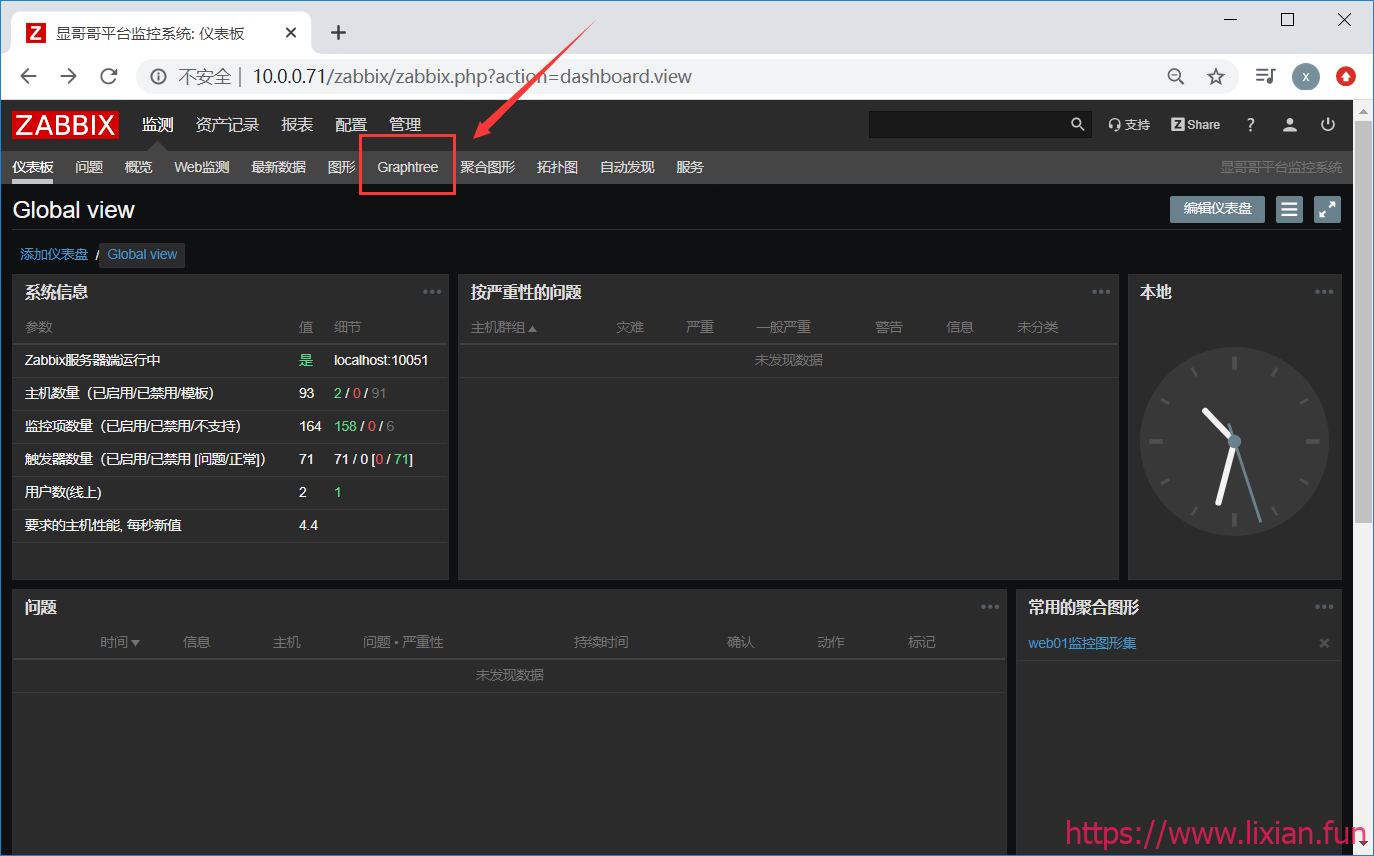Screen dimensions: 1374x856
Task: Click the page vertical scrollbar
Action: pyautogui.click(x=1363, y=320)
